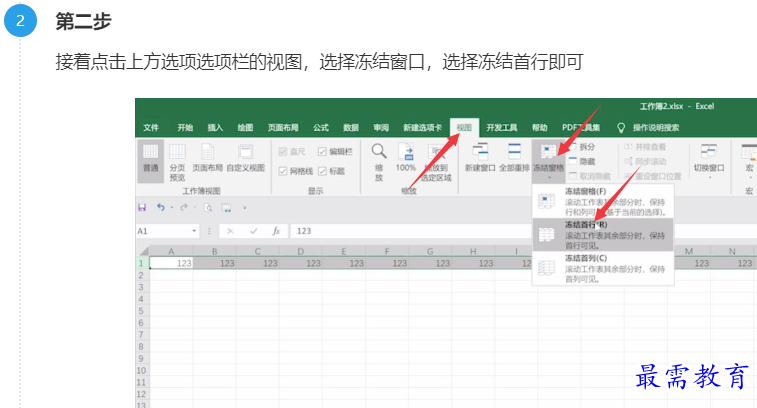The width and height of the screenshot is (757, 408).
Task: Switch to the 绘图 tab
Action: tap(245, 127)
